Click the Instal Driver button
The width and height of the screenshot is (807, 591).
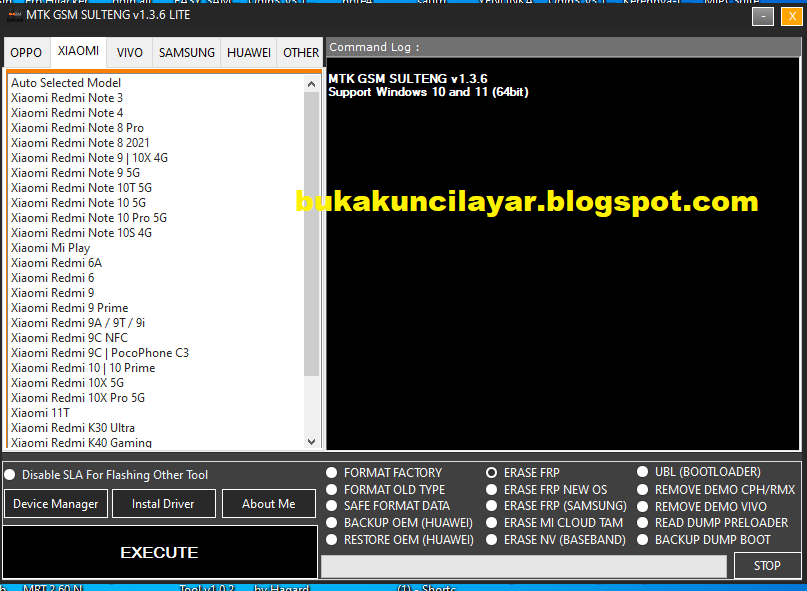tap(163, 503)
